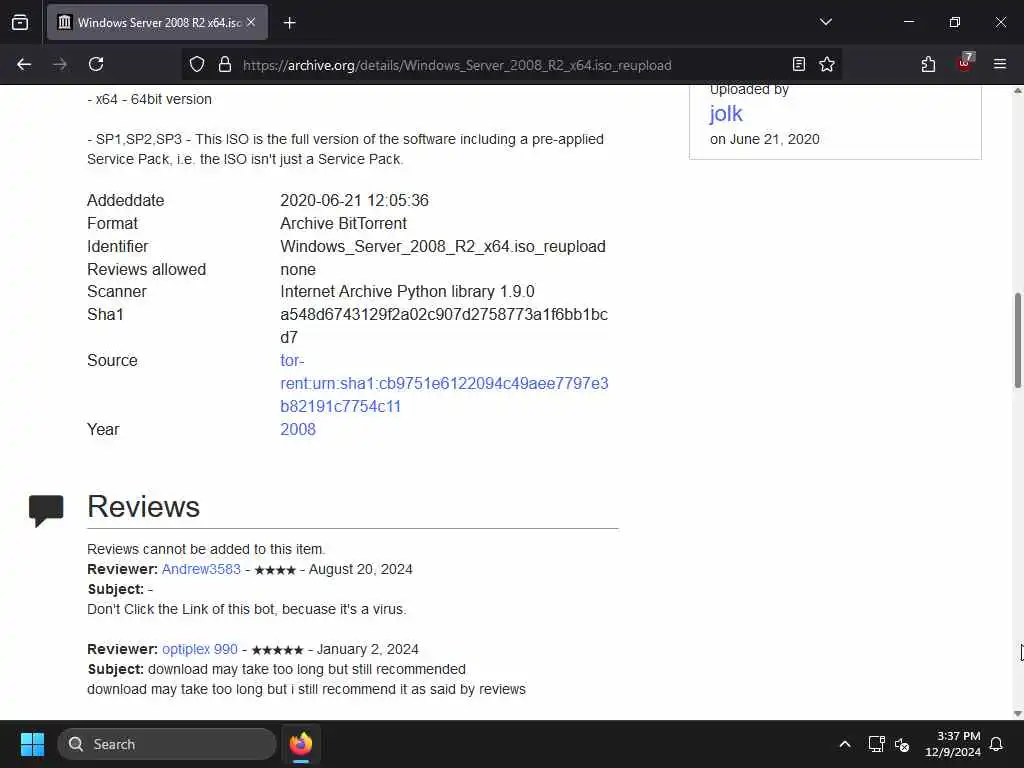Screen dimensions: 1024x768
Task: Reload the current archive.org page
Action: click(x=96, y=65)
